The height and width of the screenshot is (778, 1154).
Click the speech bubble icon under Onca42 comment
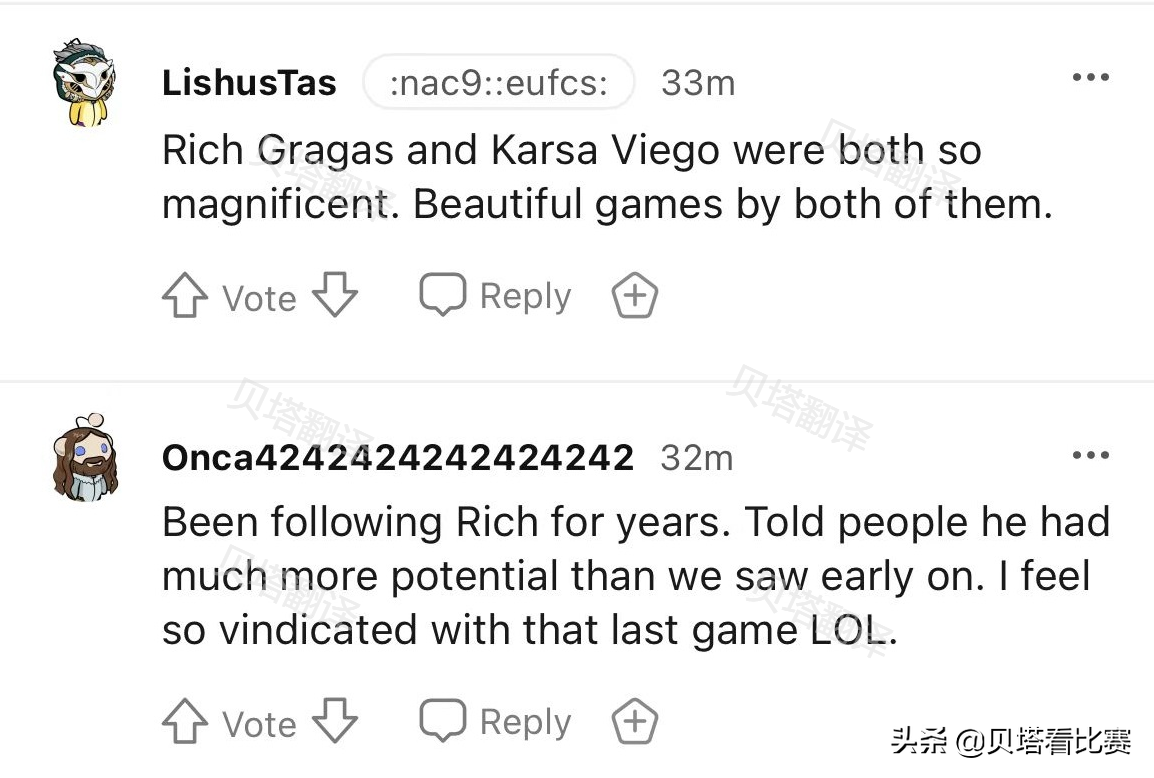click(442, 721)
